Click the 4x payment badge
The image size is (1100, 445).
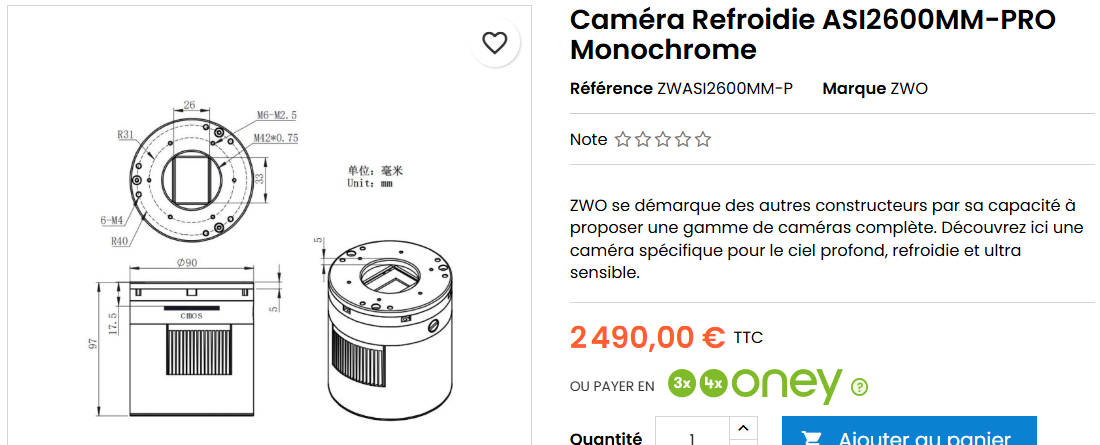tap(713, 384)
